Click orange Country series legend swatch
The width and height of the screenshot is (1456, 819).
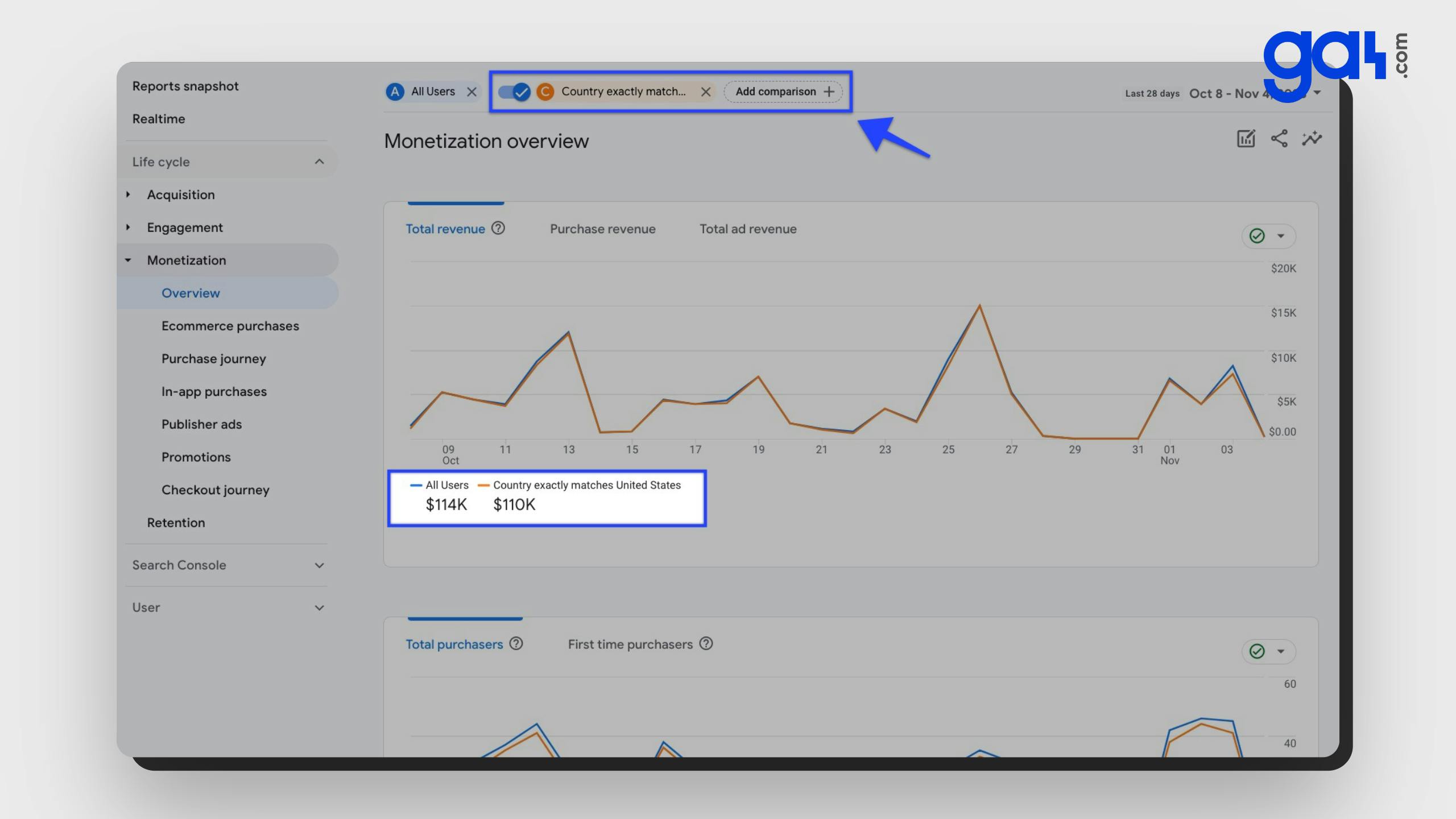(484, 485)
